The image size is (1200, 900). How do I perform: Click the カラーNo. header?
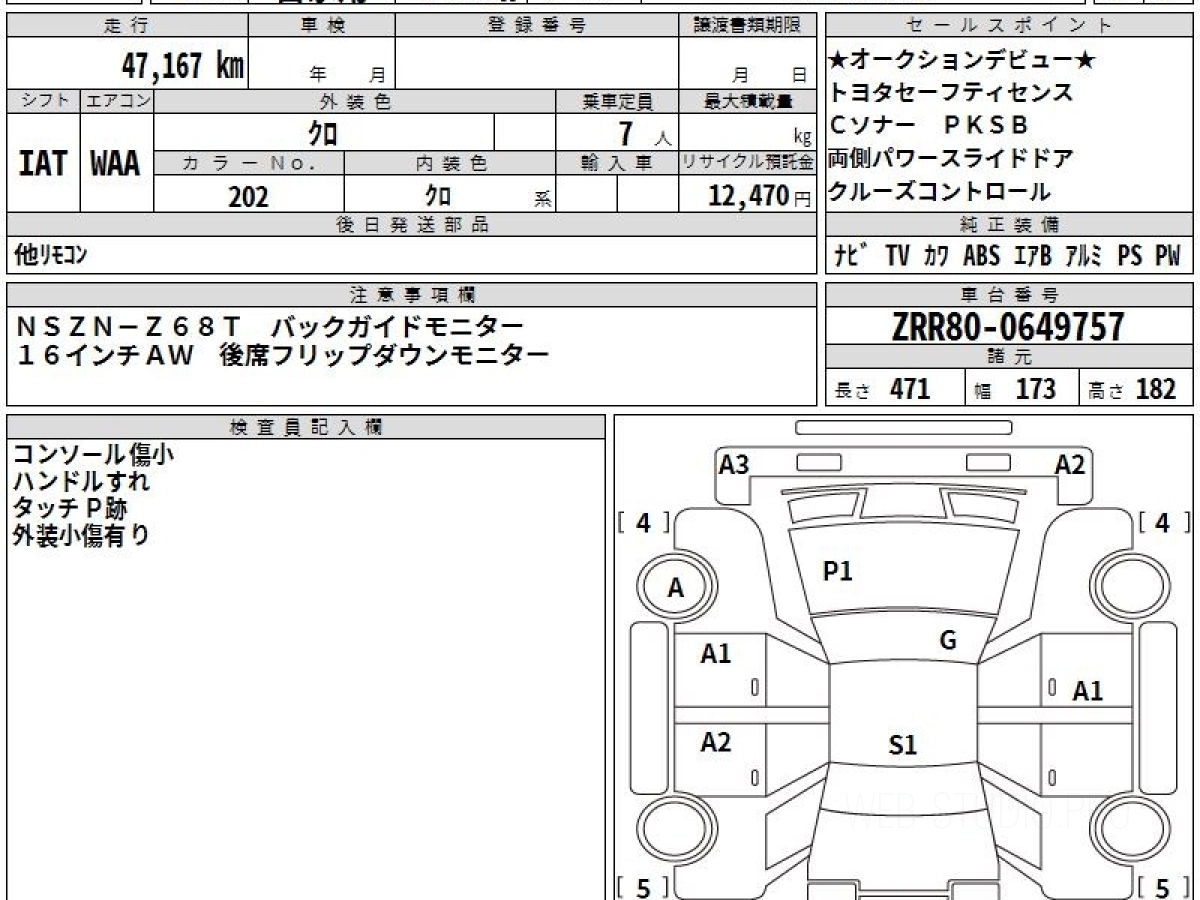tap(249, 163)
